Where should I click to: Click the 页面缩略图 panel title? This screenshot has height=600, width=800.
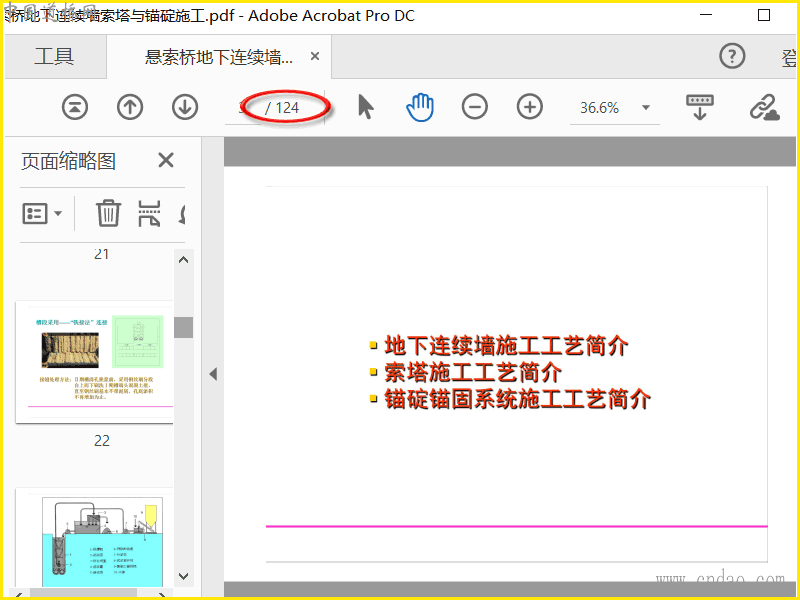coord(68,161)
